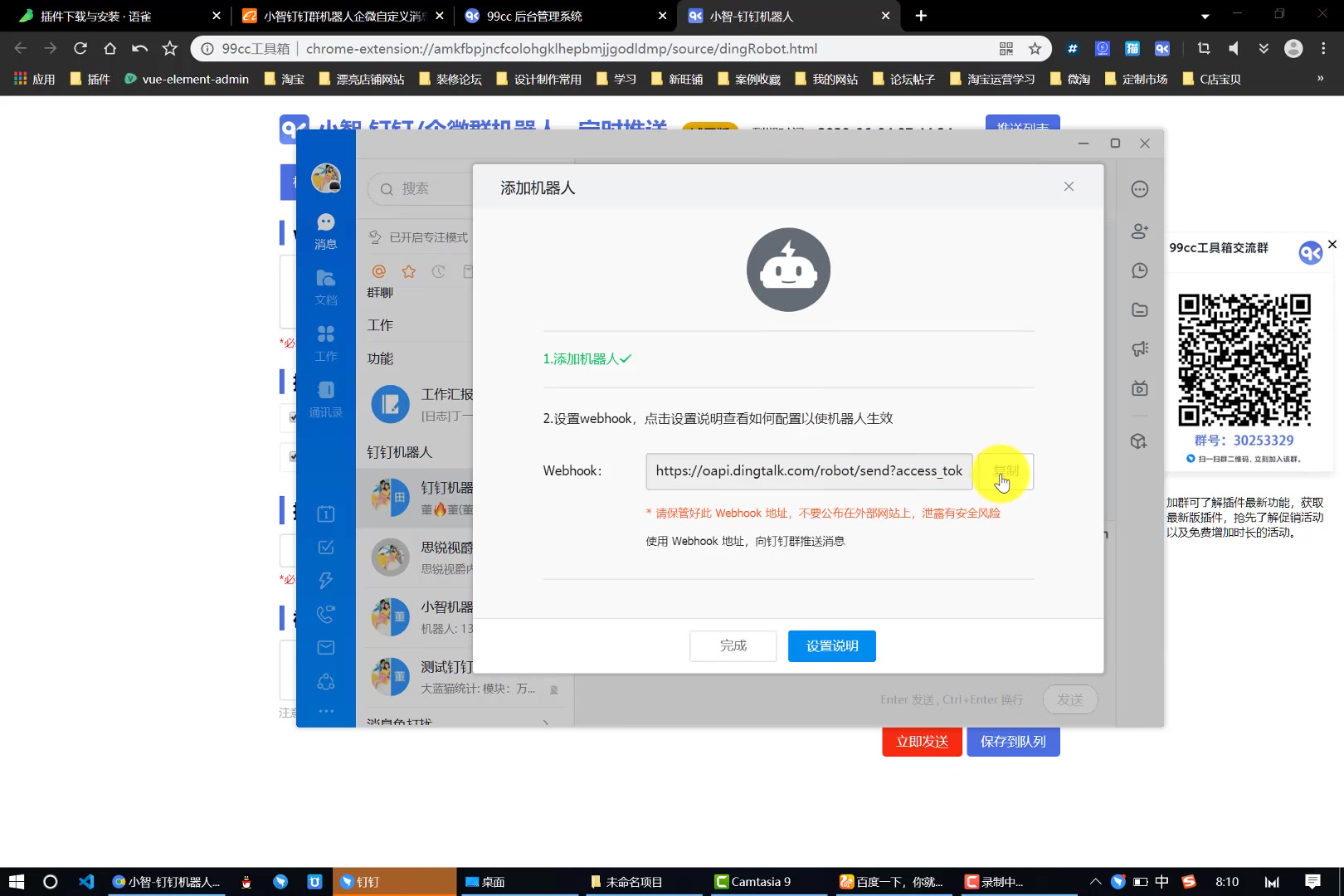Click the crop screenshot extension icon
Image resolution: width=1344 pixels, height=896 pixels.
tap(1204, 49)
